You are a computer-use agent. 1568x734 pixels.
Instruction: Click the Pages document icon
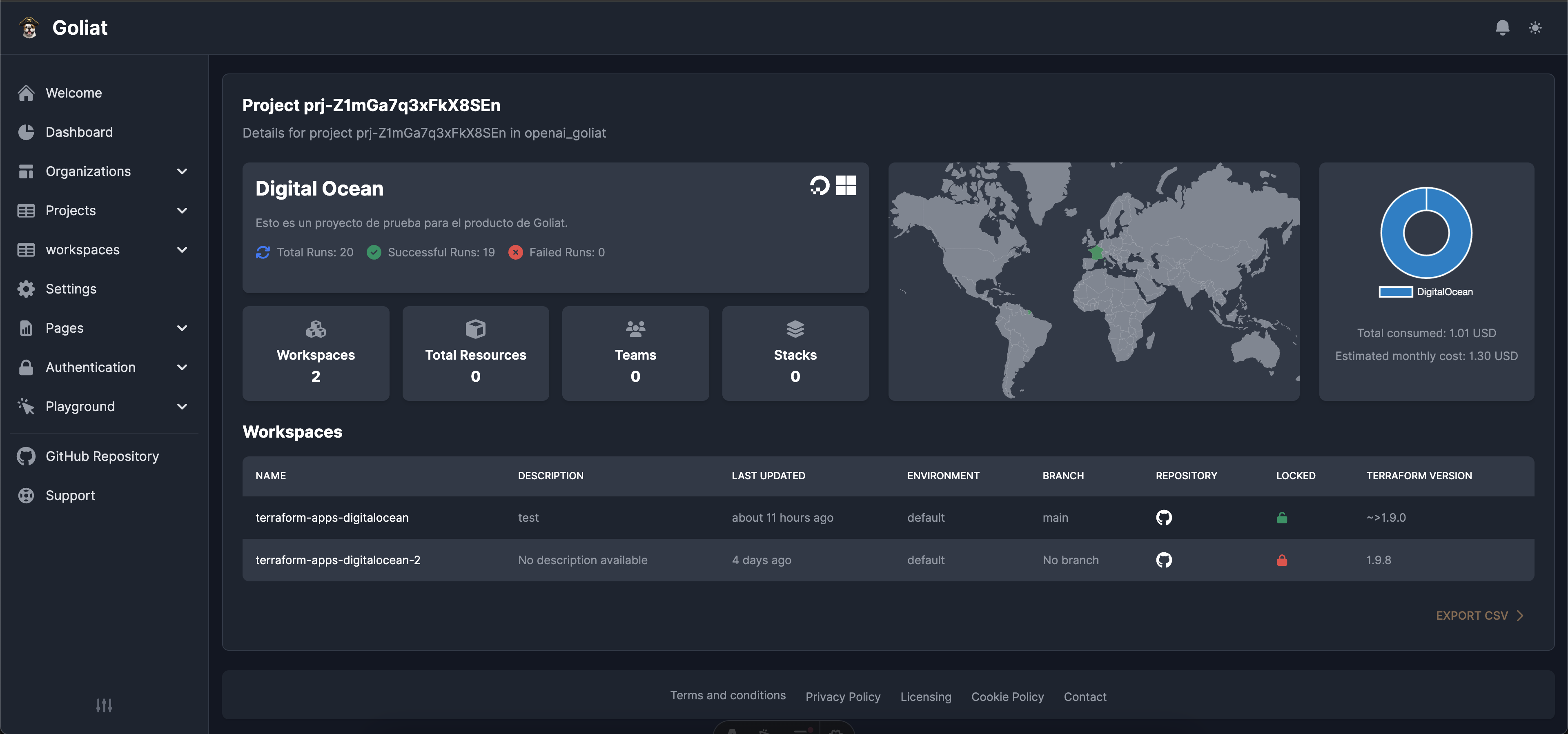[x=26, y=328]
